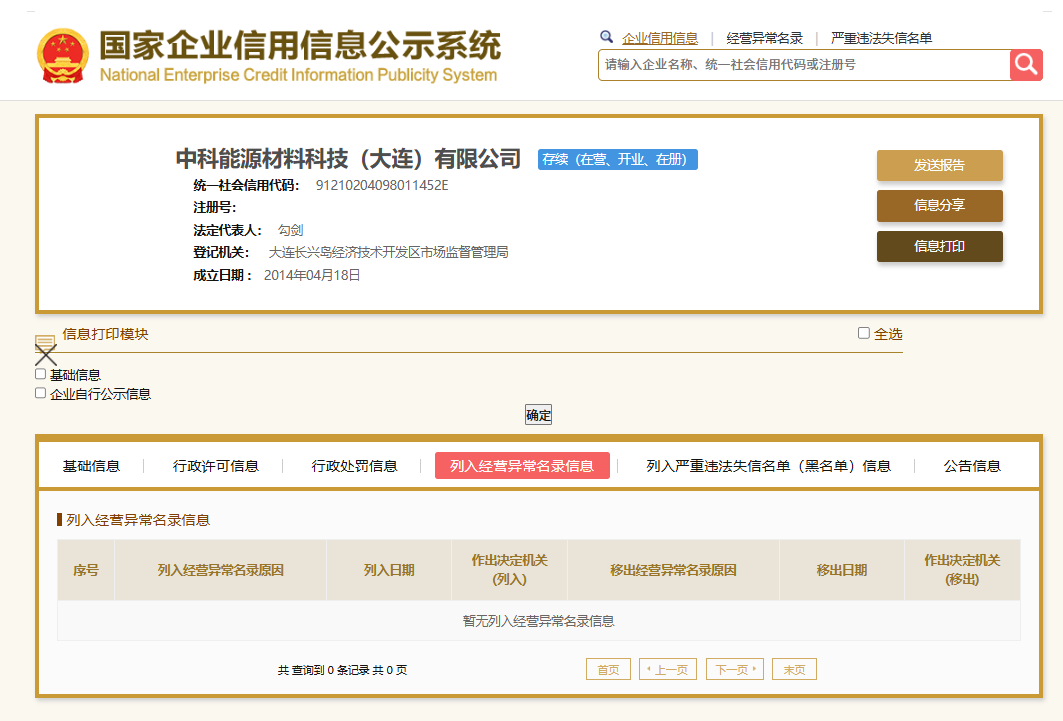
Task: Enable the 企业自行公示信息 checkbox
Action: point(41,393)
